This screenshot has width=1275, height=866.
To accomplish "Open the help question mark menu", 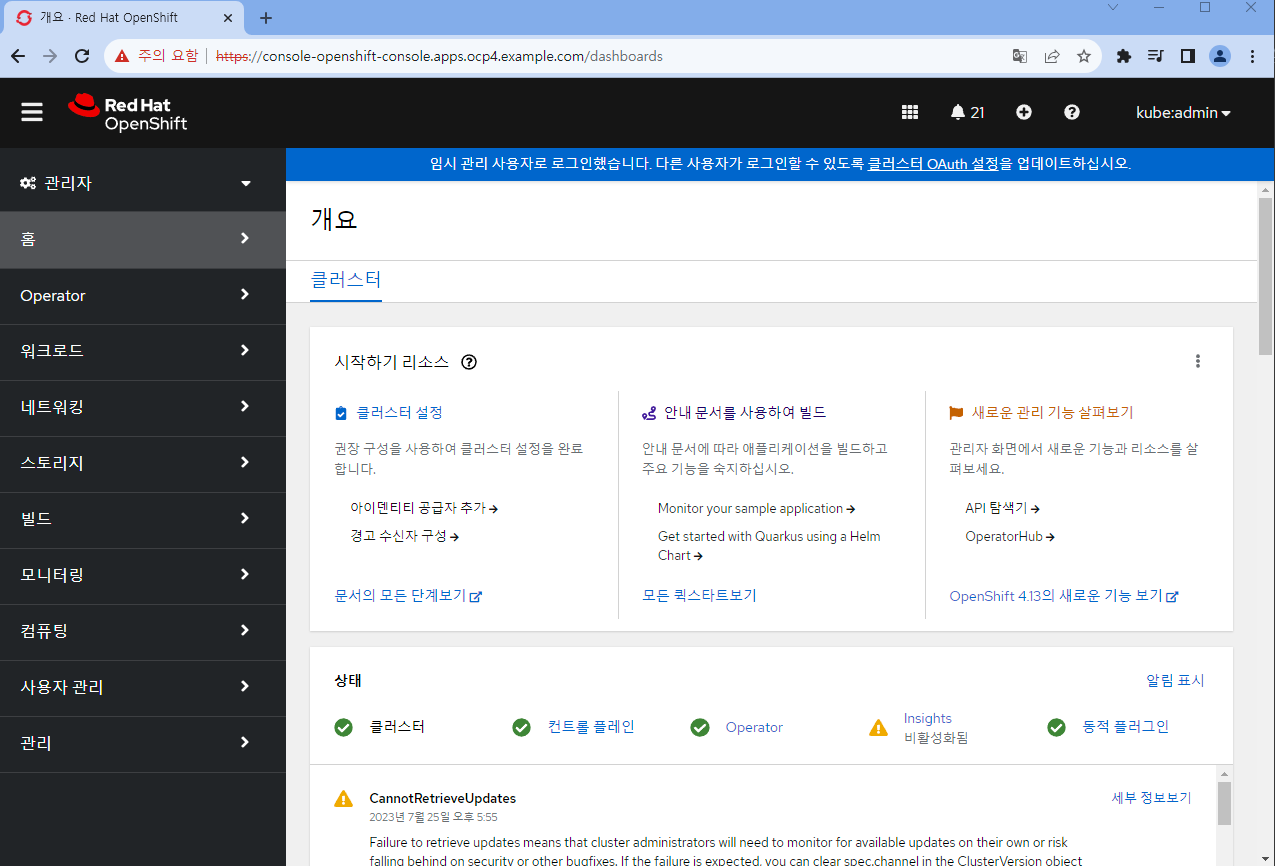I will [1072, 113].
